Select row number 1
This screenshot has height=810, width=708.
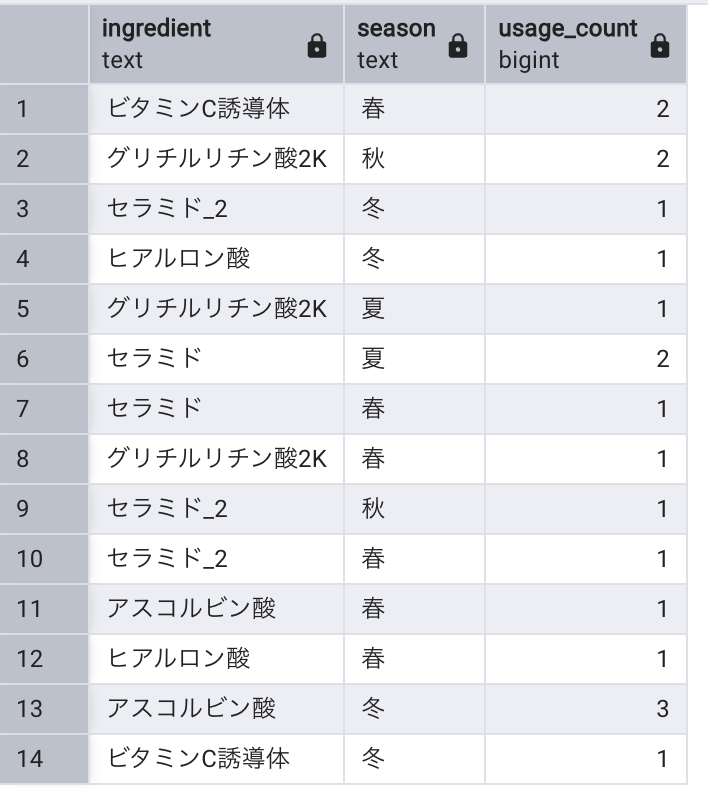[x=44, y=109]
